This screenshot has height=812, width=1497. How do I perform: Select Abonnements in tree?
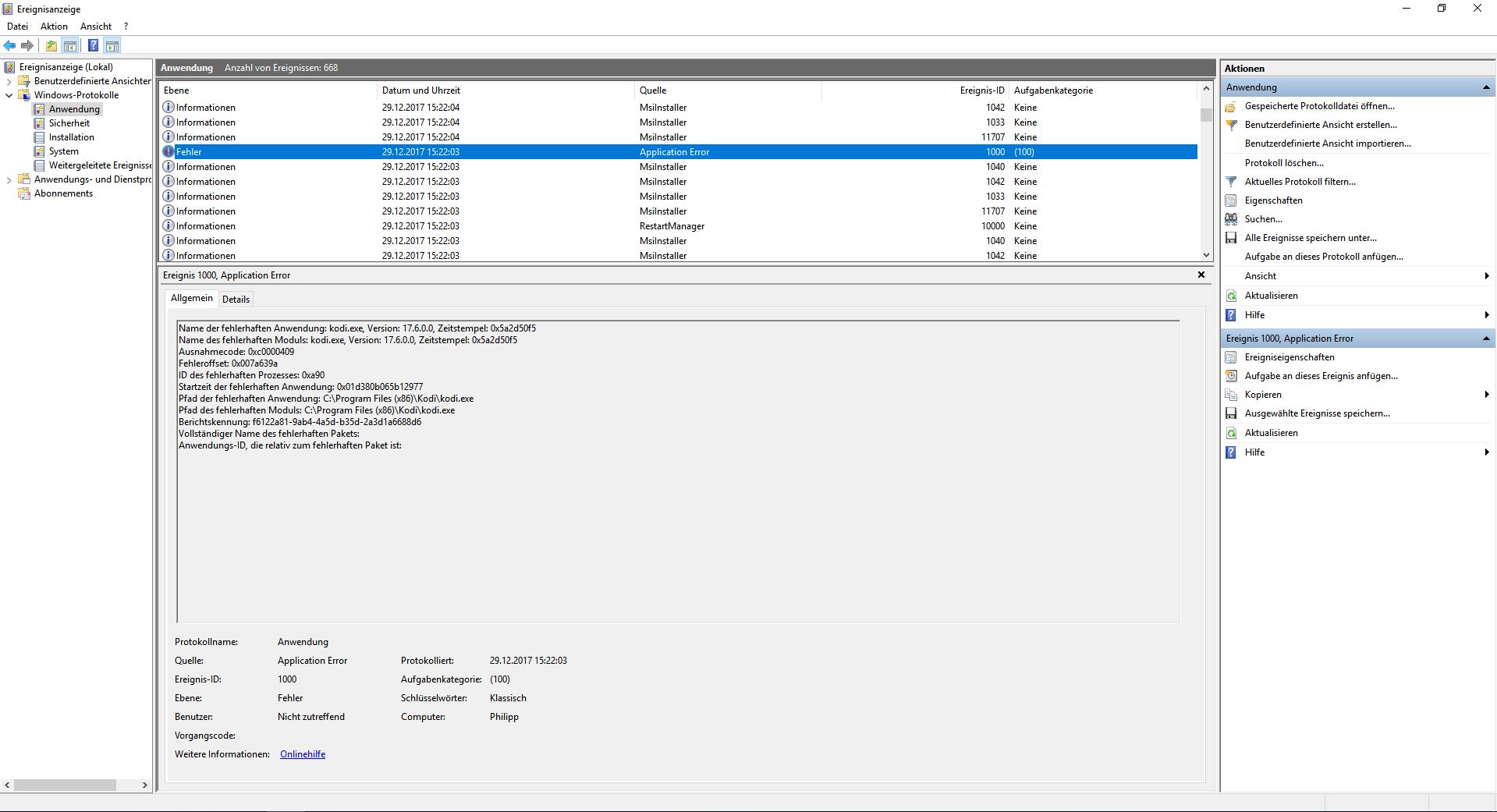63,193
